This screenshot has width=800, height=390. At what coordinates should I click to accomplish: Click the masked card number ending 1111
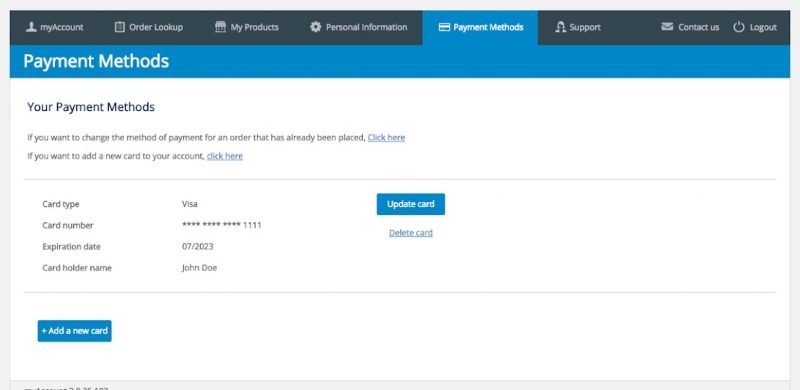221,225
